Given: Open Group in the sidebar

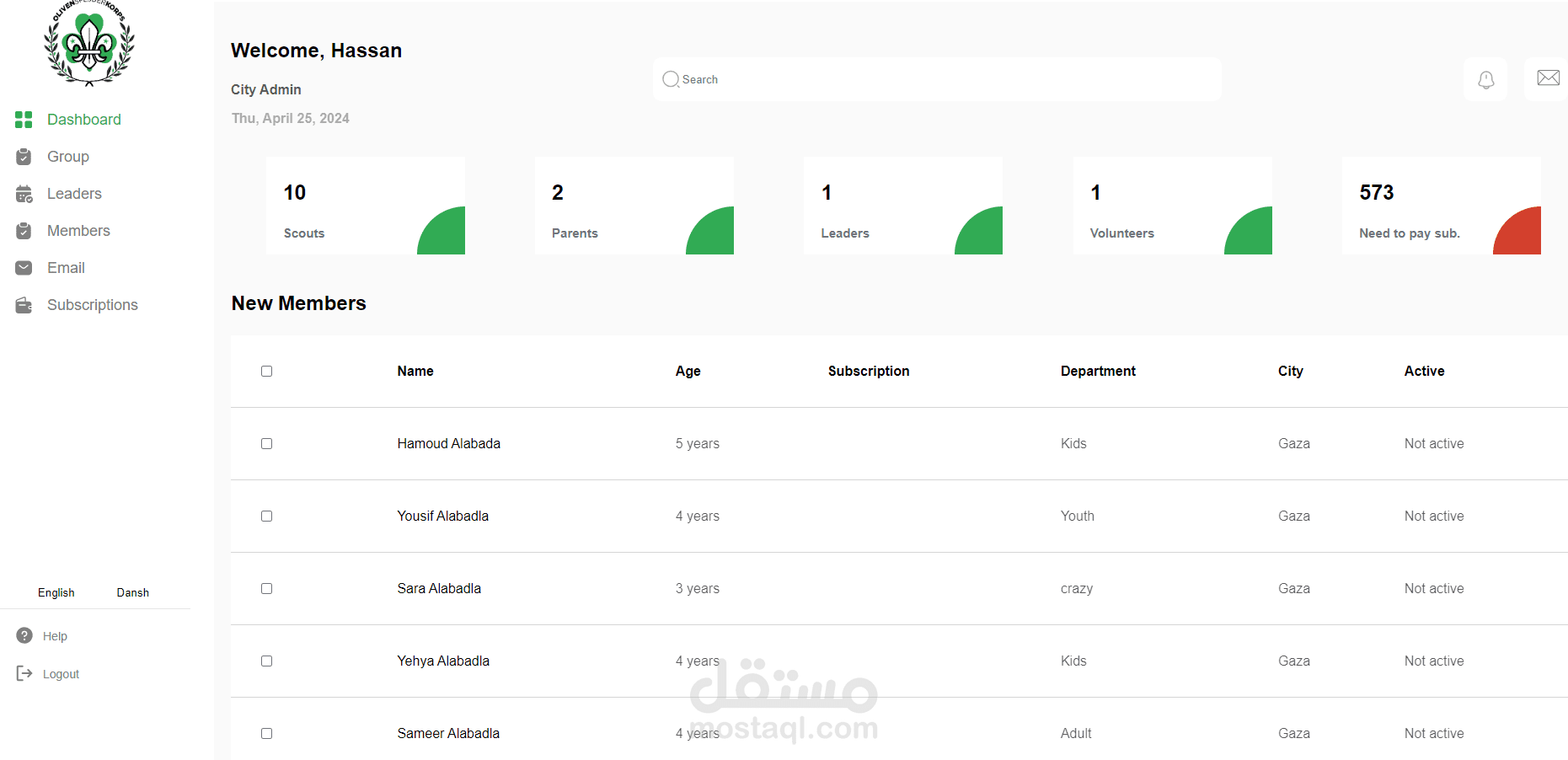Looking at the screenshot, I should (68, 157).
